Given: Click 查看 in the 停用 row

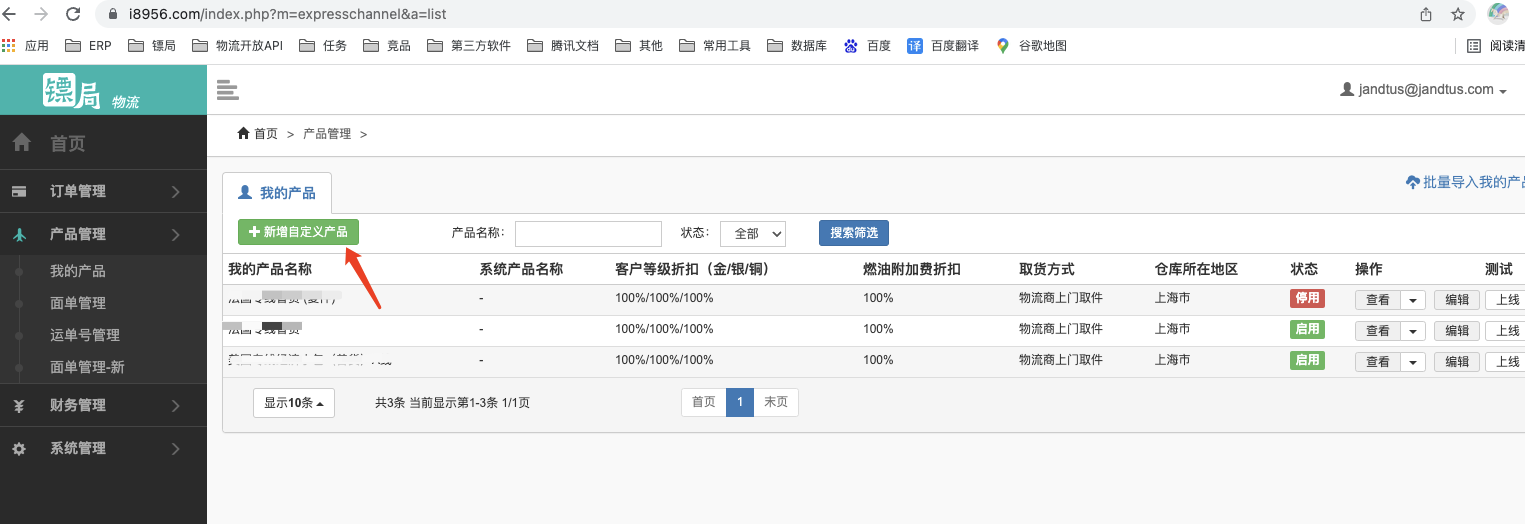Looking at the screenshot, I should click(x=1378, y=299).
